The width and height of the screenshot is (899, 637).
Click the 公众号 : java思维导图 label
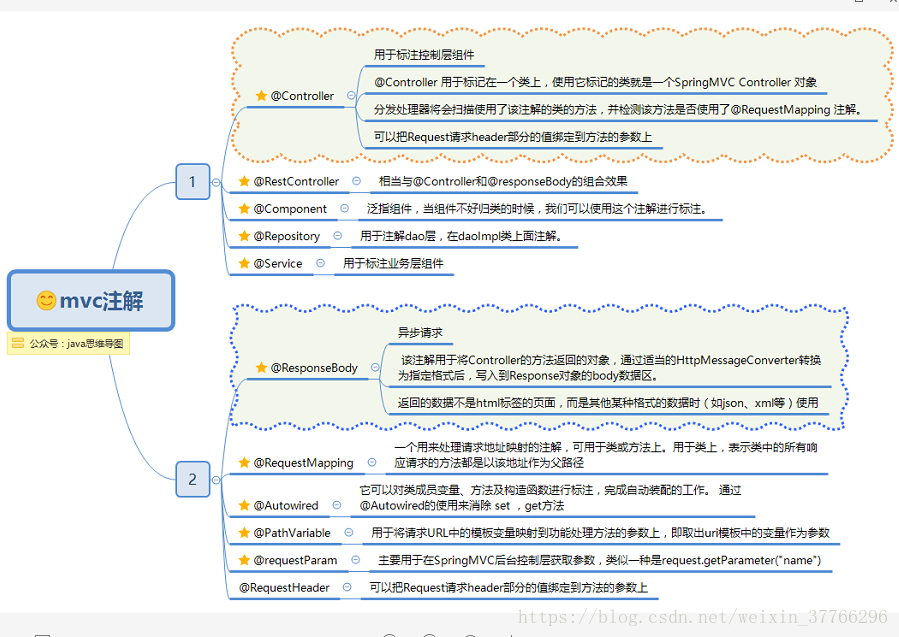(76, 343)
